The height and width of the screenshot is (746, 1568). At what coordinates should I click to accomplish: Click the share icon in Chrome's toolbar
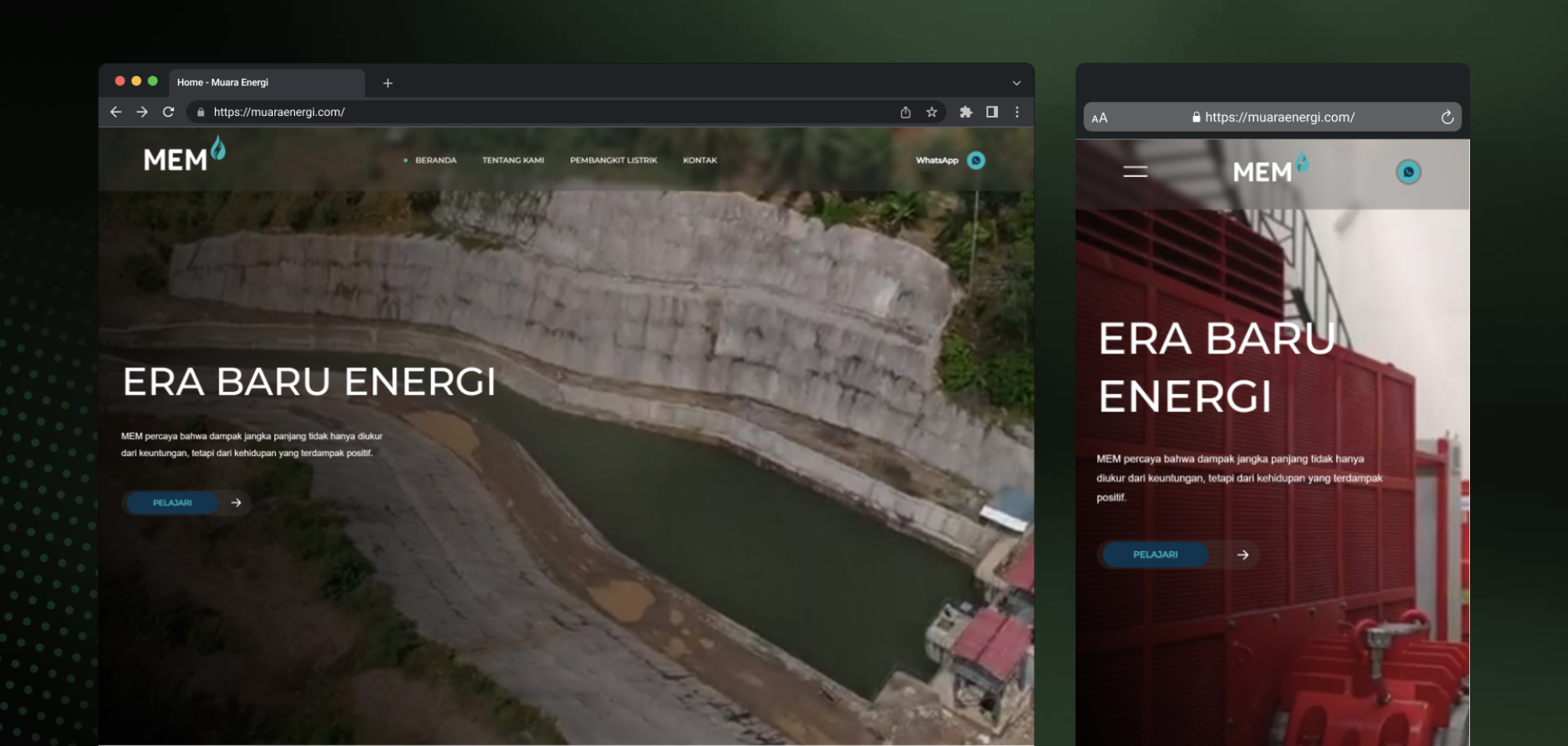[906, 112]
